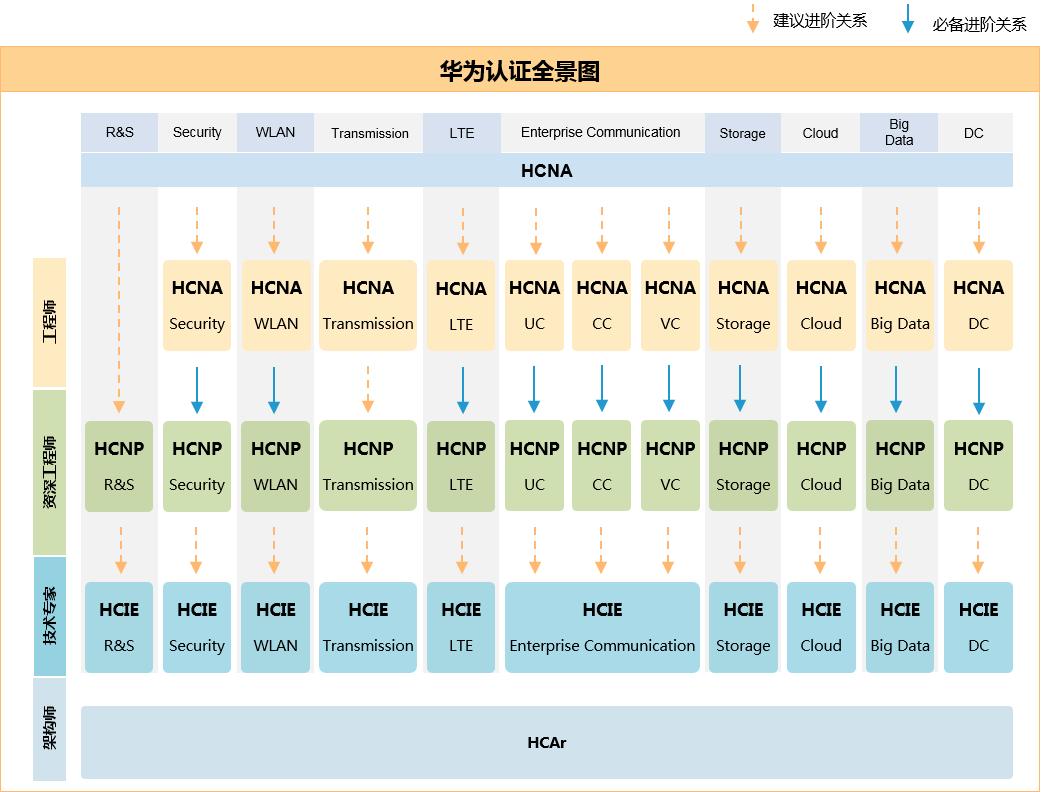Select the HCNA Cloud certification box
Image resolution: width=1057 pixels, height=792 pixels.
coord(820,305)
